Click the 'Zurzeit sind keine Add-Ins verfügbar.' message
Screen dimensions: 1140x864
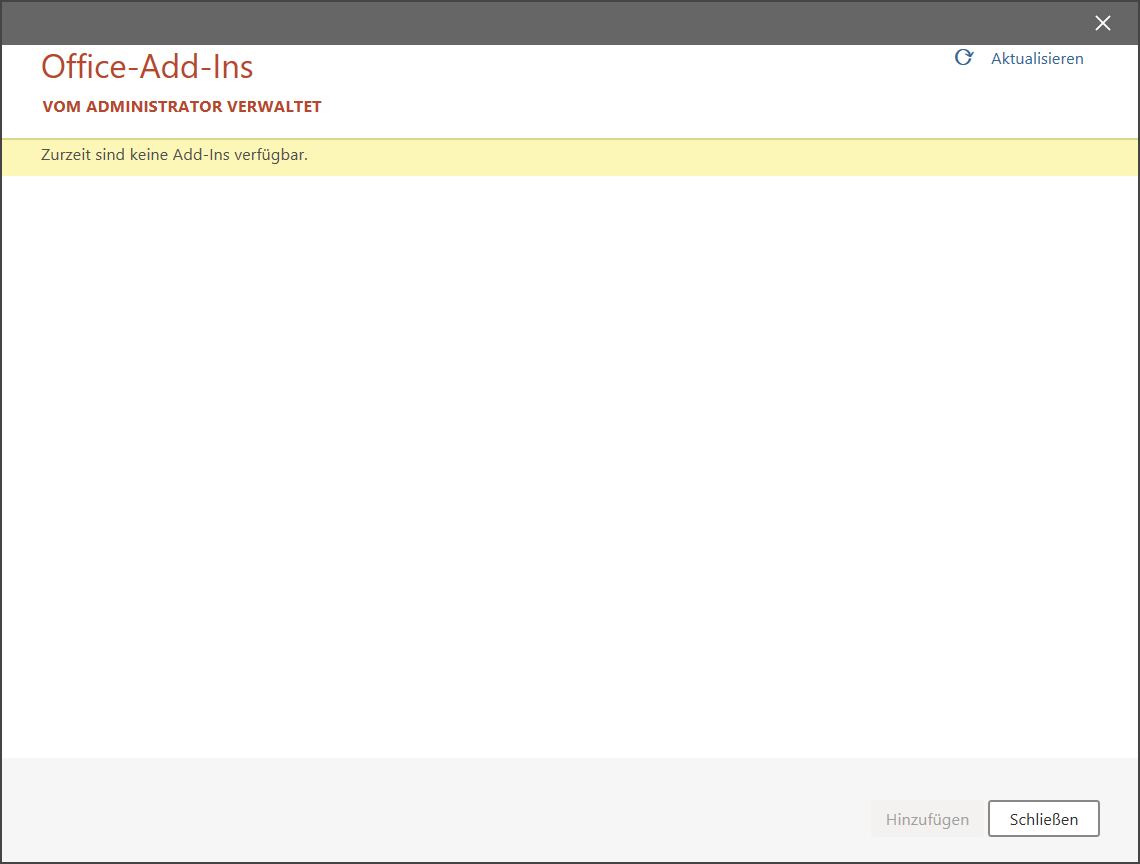pyautogui.click(x=174, y=155)
